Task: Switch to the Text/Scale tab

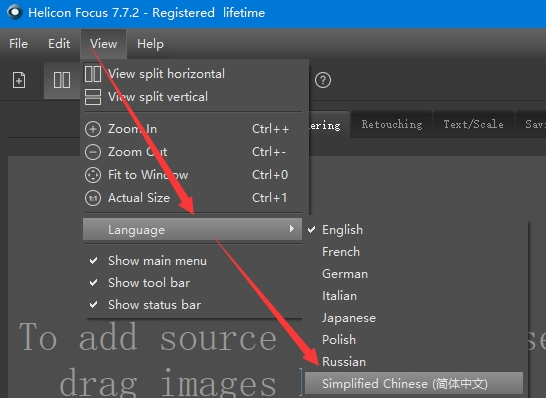Action: 474,124
